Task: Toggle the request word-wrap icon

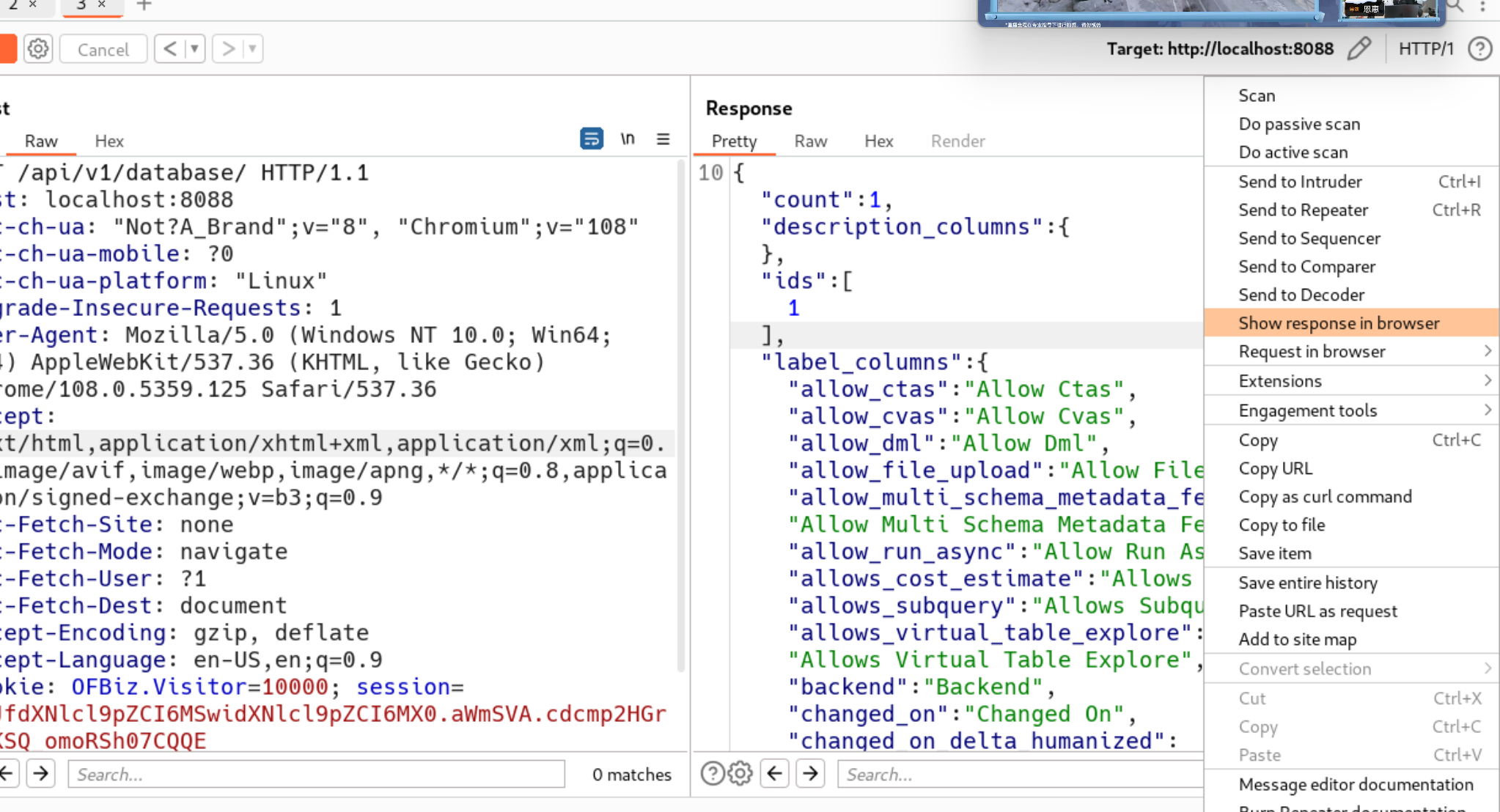Action: (591, 139)
